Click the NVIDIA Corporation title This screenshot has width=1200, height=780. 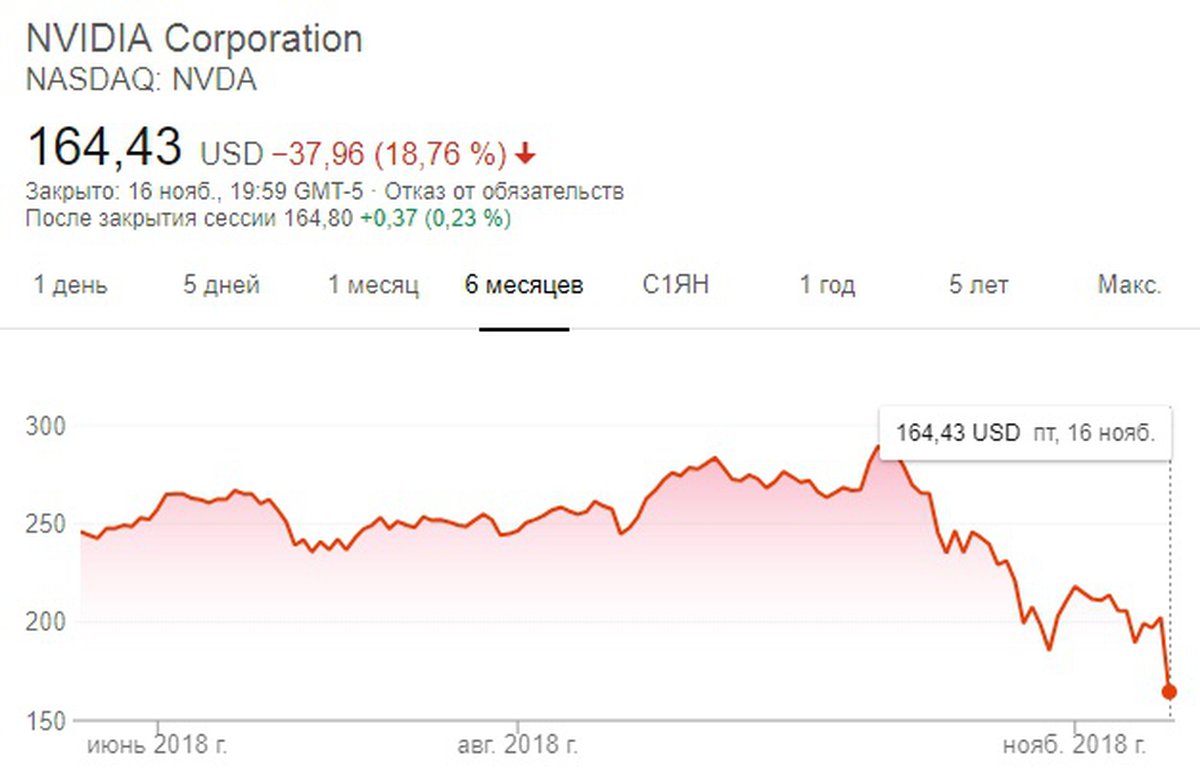tap(194, 39)
